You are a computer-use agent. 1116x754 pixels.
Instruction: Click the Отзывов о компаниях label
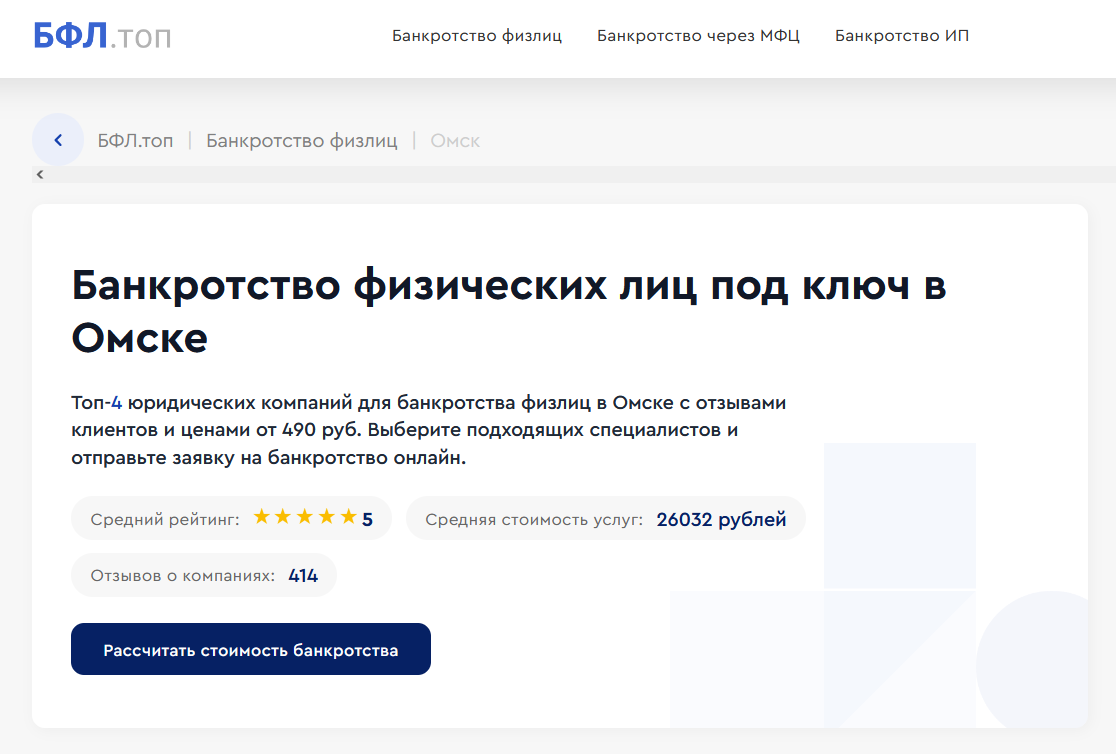pos(182,575)
